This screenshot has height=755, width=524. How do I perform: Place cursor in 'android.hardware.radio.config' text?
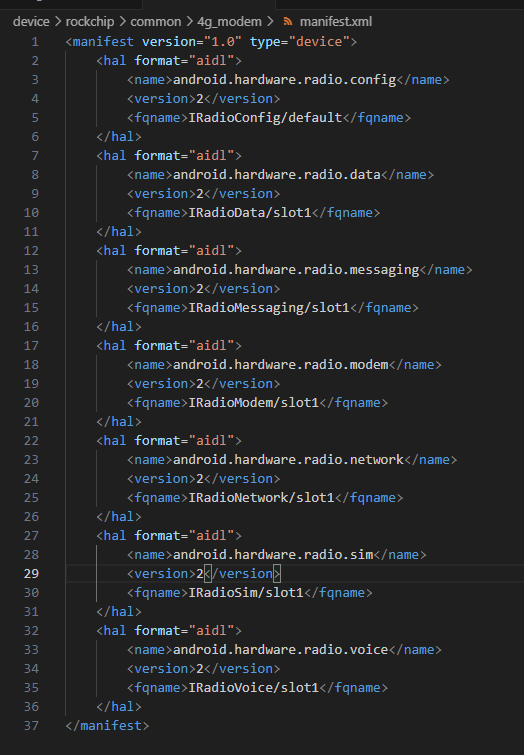284,80
